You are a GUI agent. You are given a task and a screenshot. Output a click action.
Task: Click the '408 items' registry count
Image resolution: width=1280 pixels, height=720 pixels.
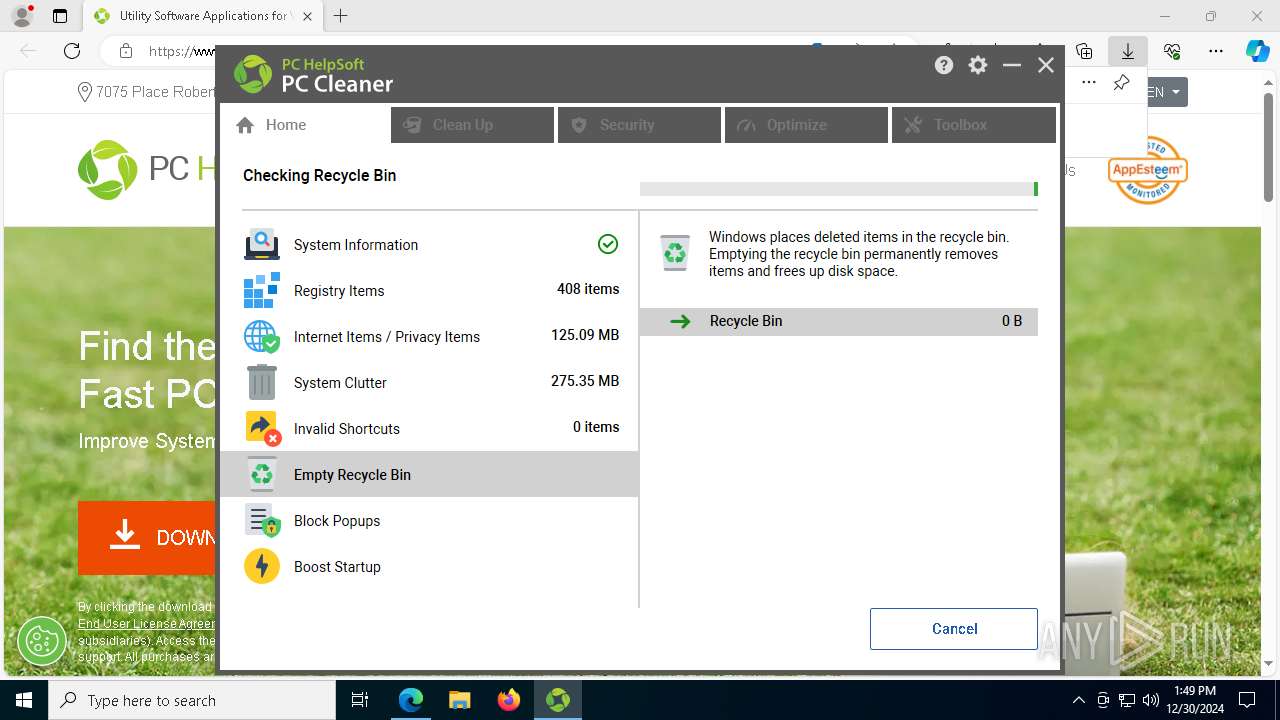tap(588, 289)
